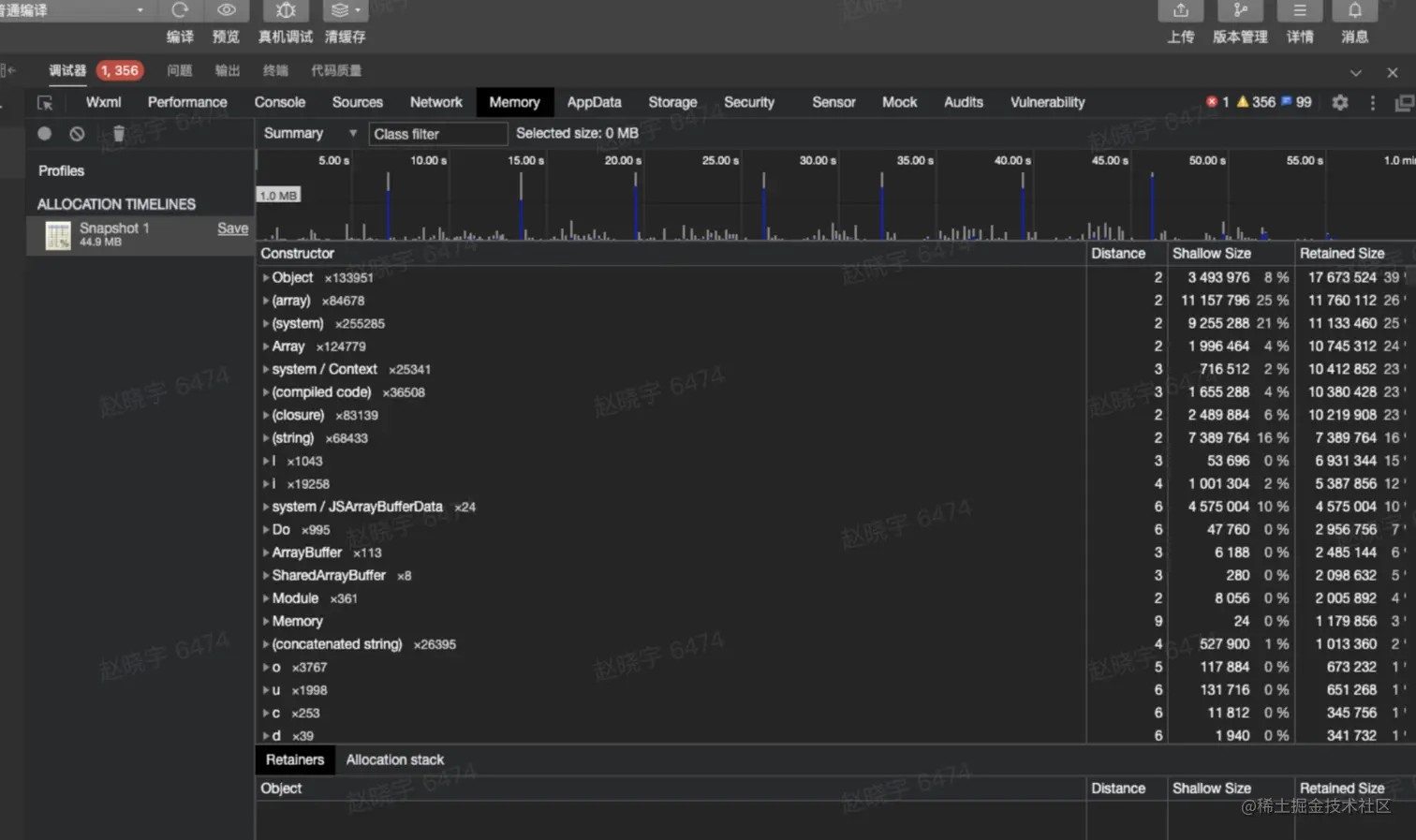Open the Audits tab
Screen dimensions: 1416x840
point(964,102)
